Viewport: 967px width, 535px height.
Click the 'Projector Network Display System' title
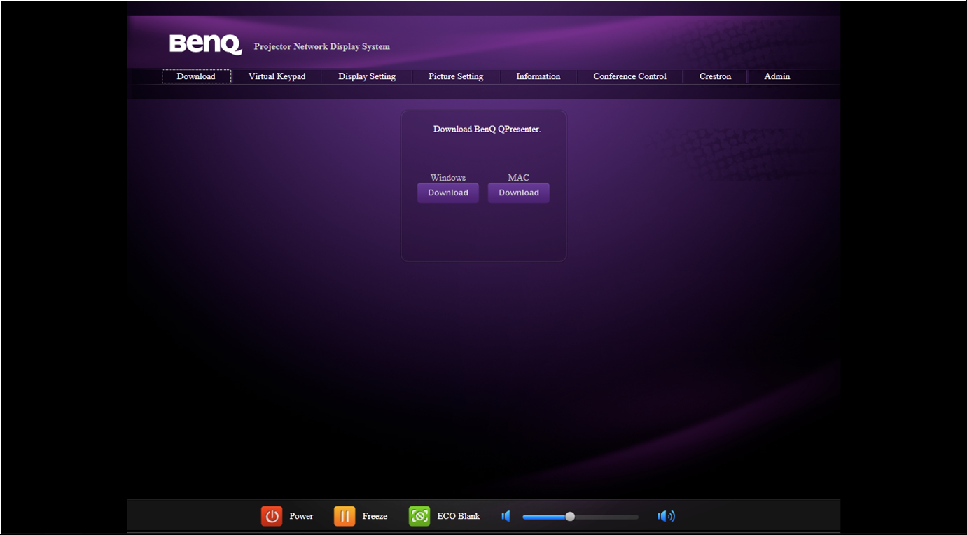point(322,47)
